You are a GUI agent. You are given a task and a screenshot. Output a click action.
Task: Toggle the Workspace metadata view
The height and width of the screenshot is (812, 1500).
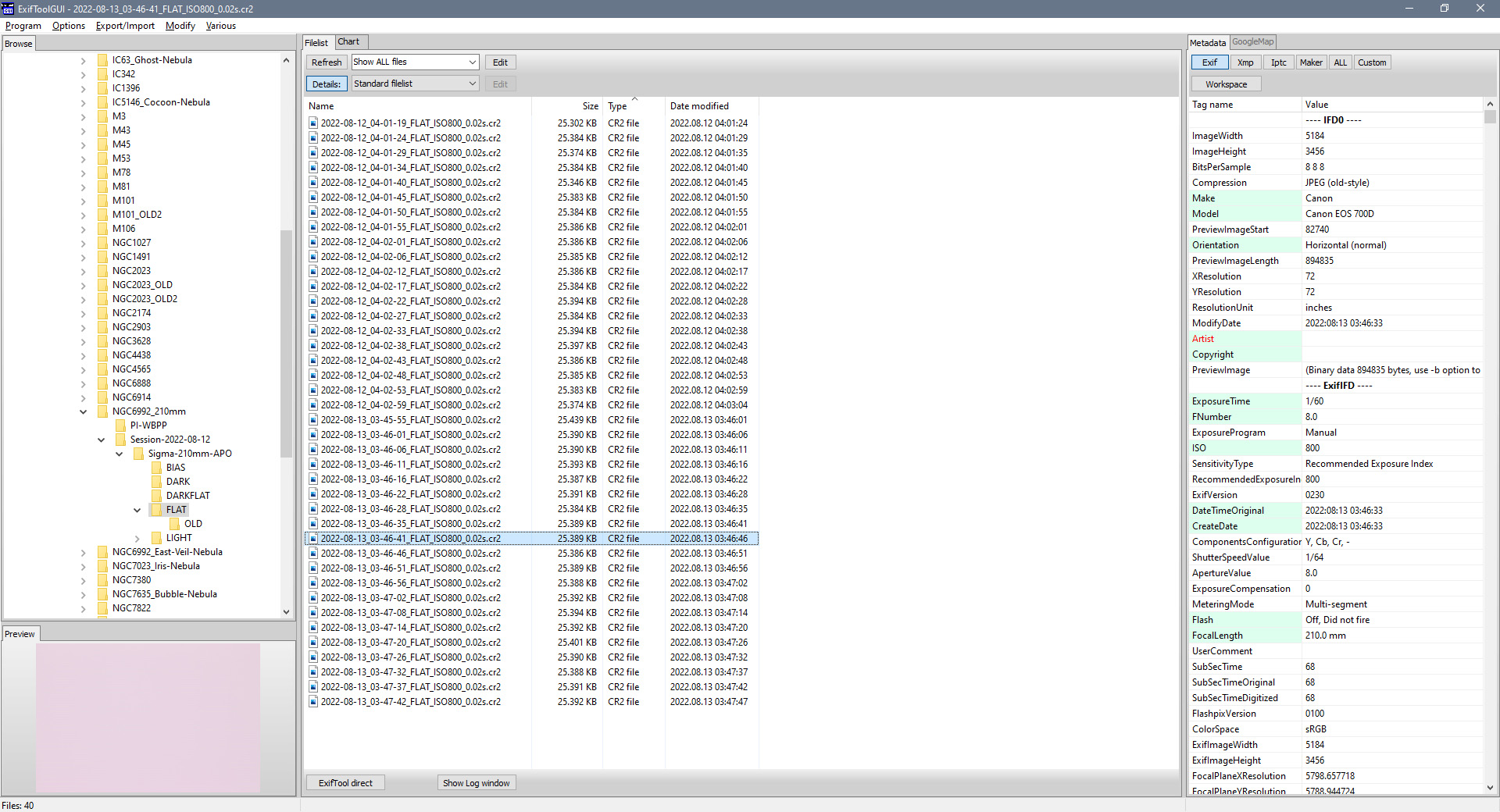[1226, 84]
